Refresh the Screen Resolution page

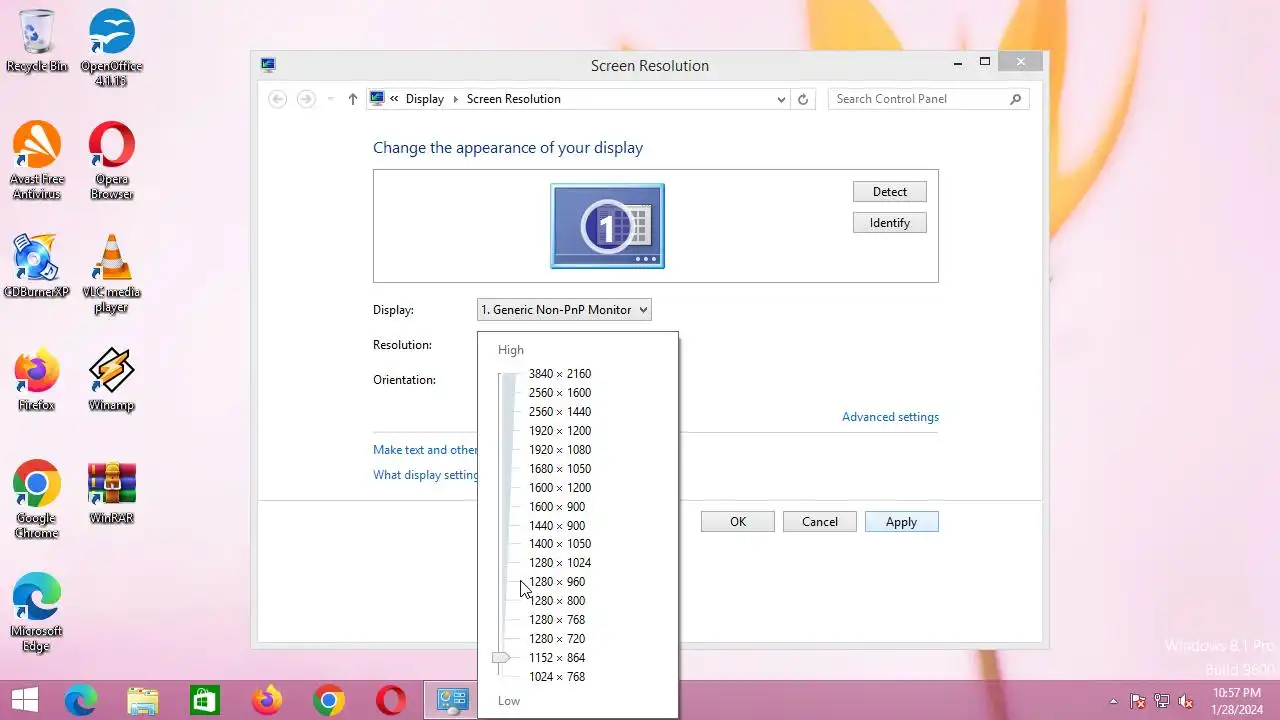(803, 99)
